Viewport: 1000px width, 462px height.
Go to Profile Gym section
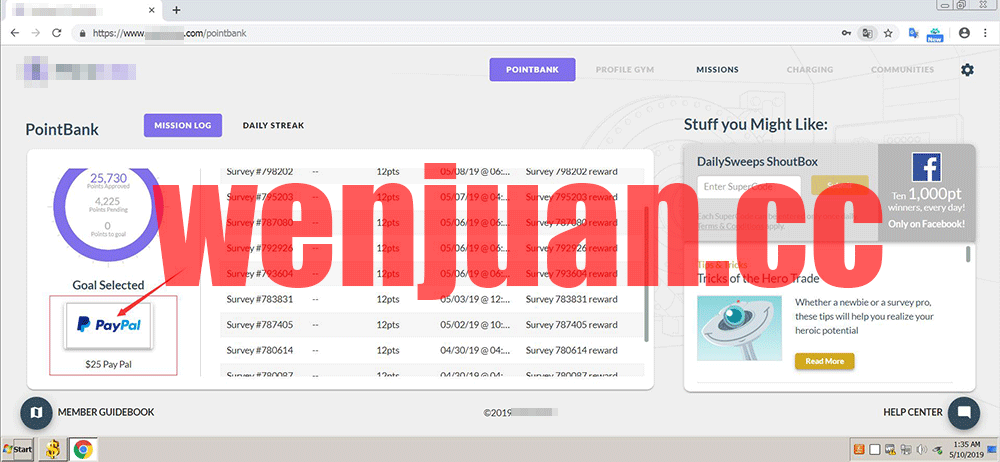625,70
